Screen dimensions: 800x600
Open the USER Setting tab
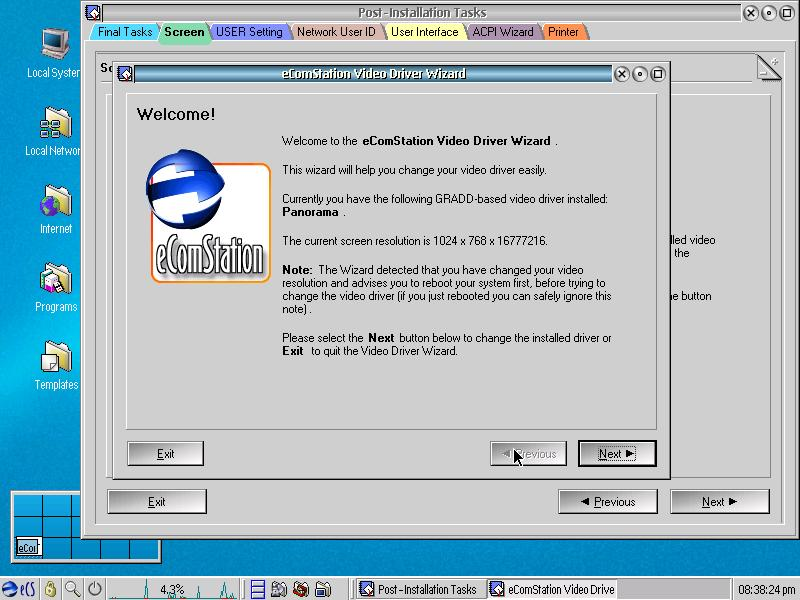[249, 32]
